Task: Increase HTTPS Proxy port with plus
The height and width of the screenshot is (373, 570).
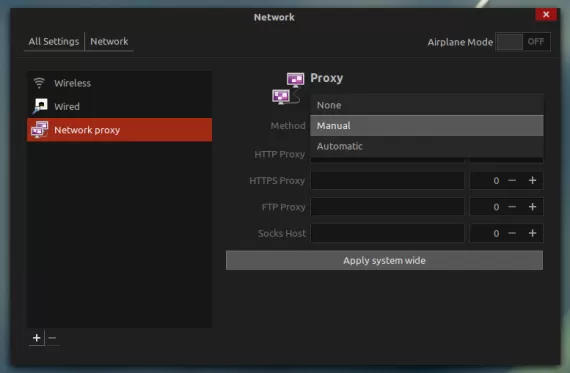Action: coord(532,180)
